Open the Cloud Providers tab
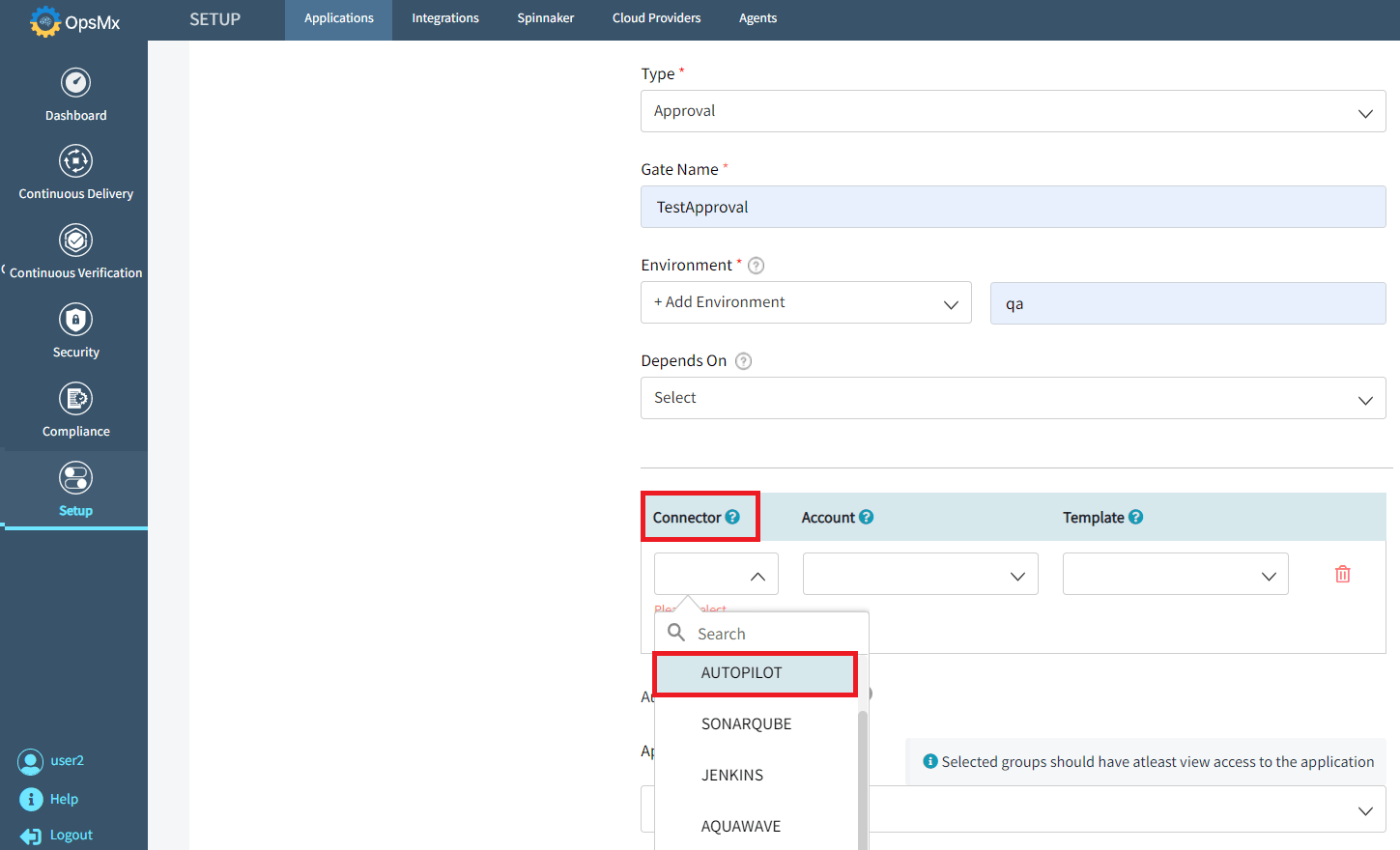This screenshot has height=850, width=1400. tap(656, 18)
